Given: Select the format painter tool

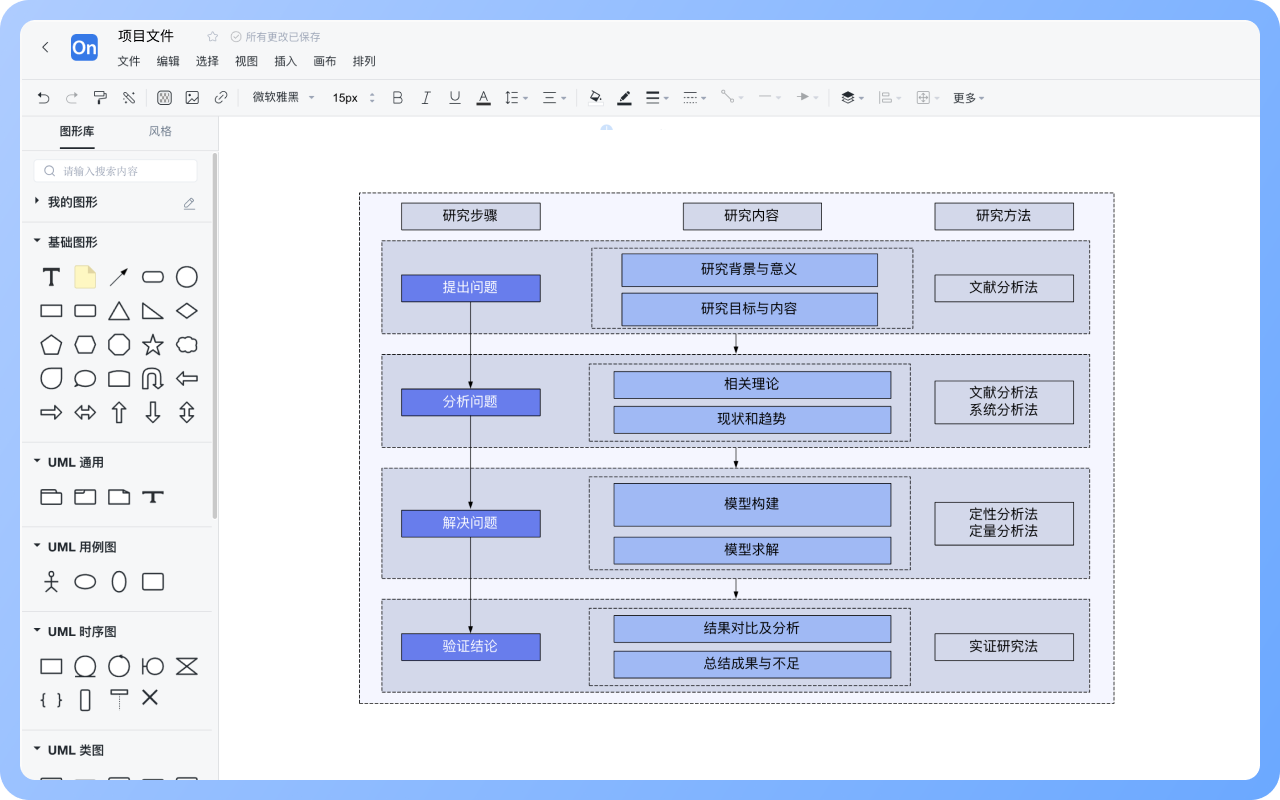Looking at the screenshot, I should click(x=100, y=97).
